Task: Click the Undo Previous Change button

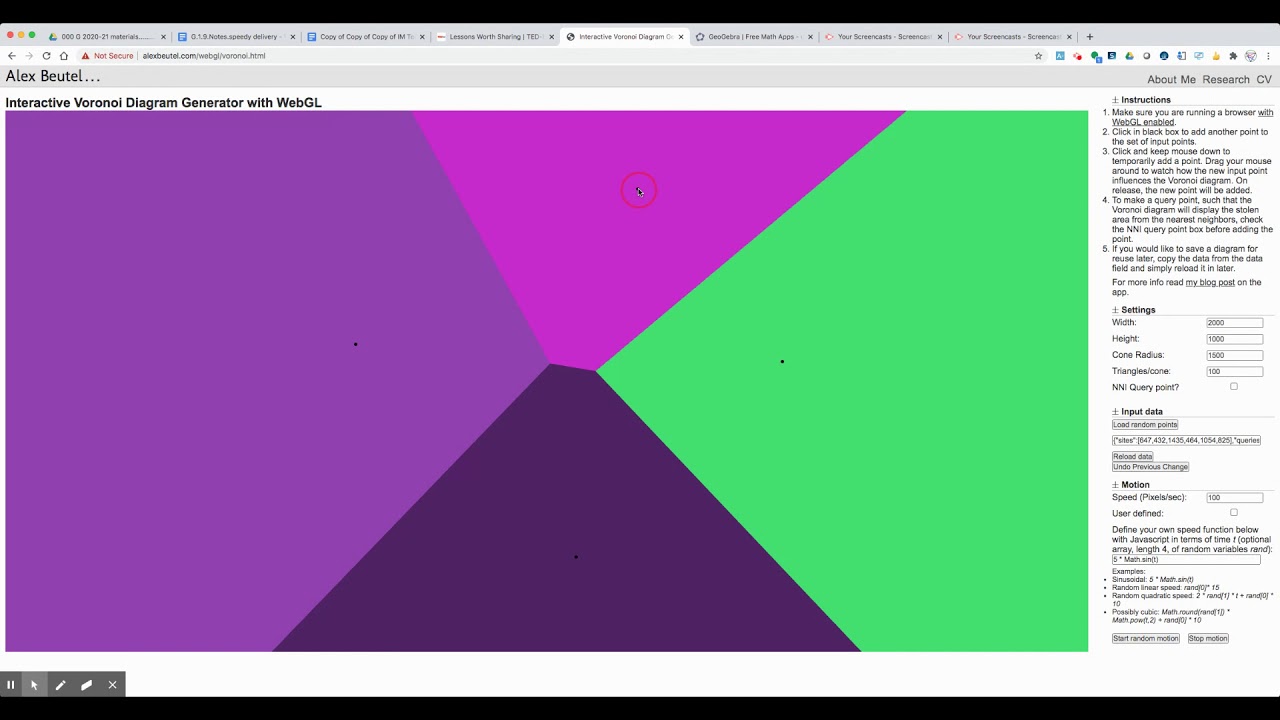Action: pos(1151,467)
